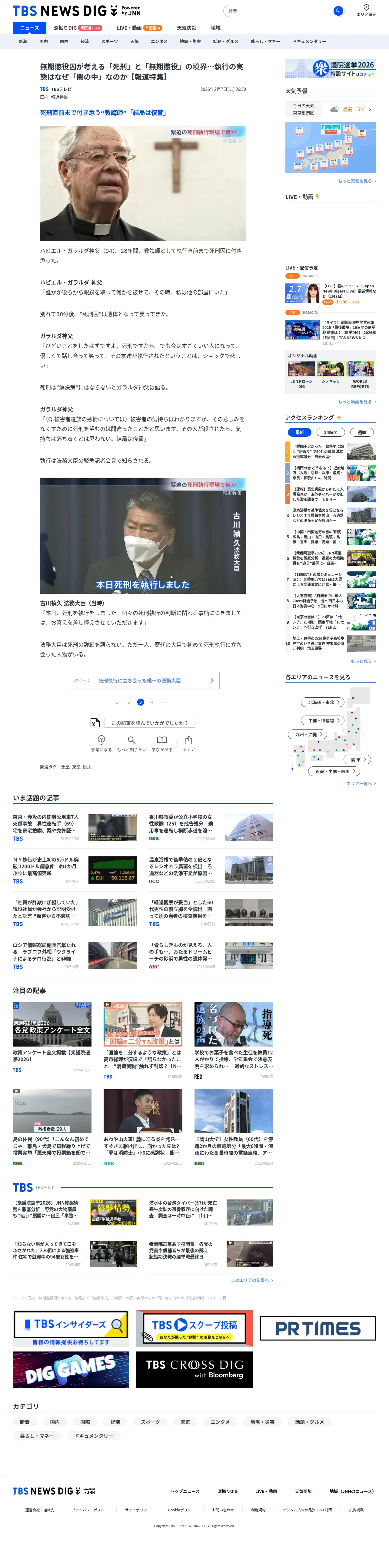Open エリア設定 location pin icon
Image resolution: width=389 pixels, height=1568 pixels.
[366, 8]
